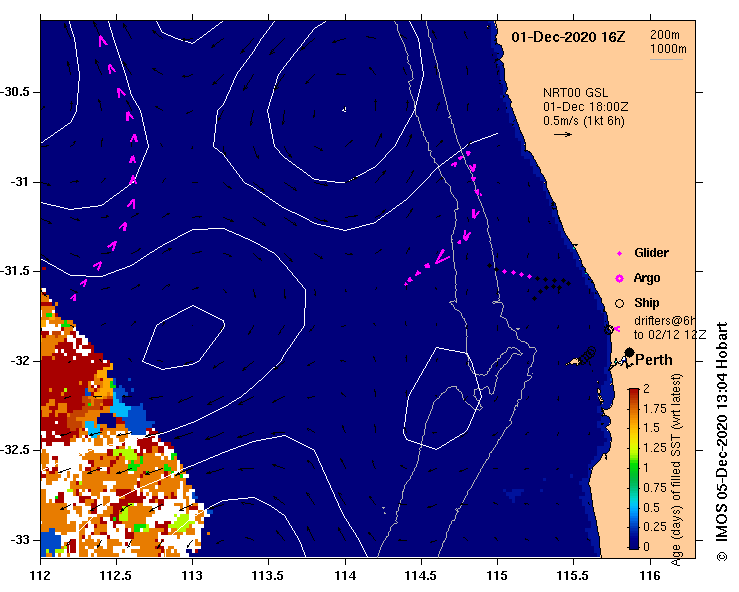Click the 116 longitude axis label
739x592 pixels.
tap(650, 576)
